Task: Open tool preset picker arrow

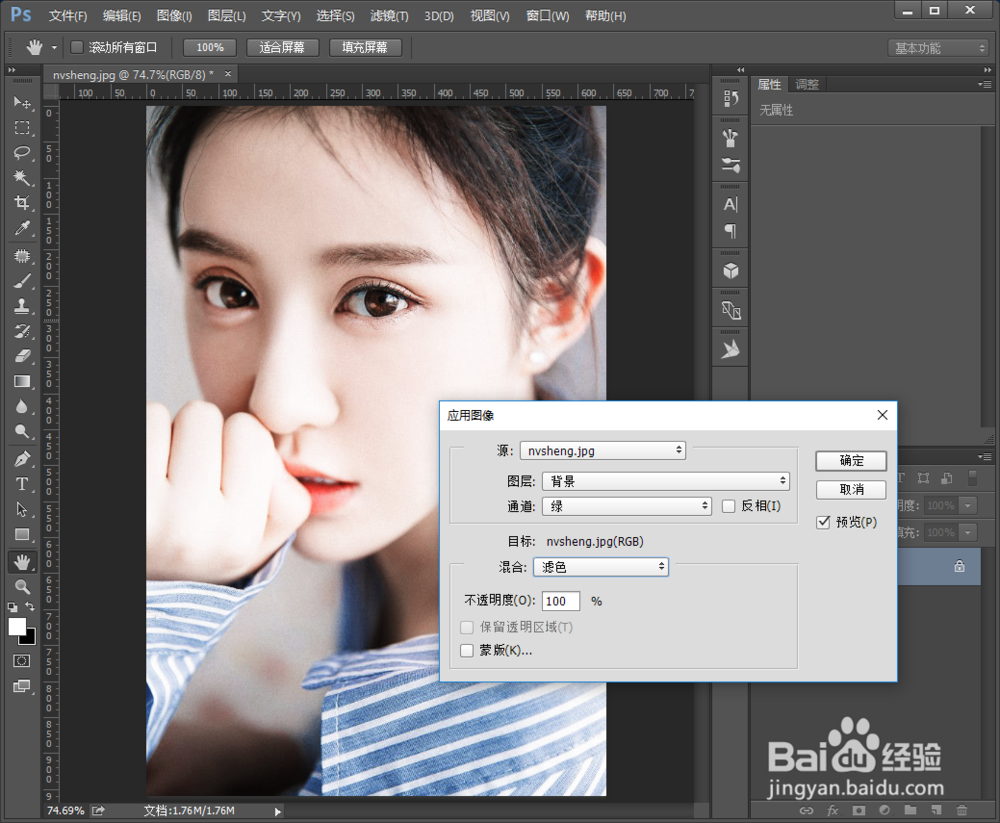Action: click(54, 48)
